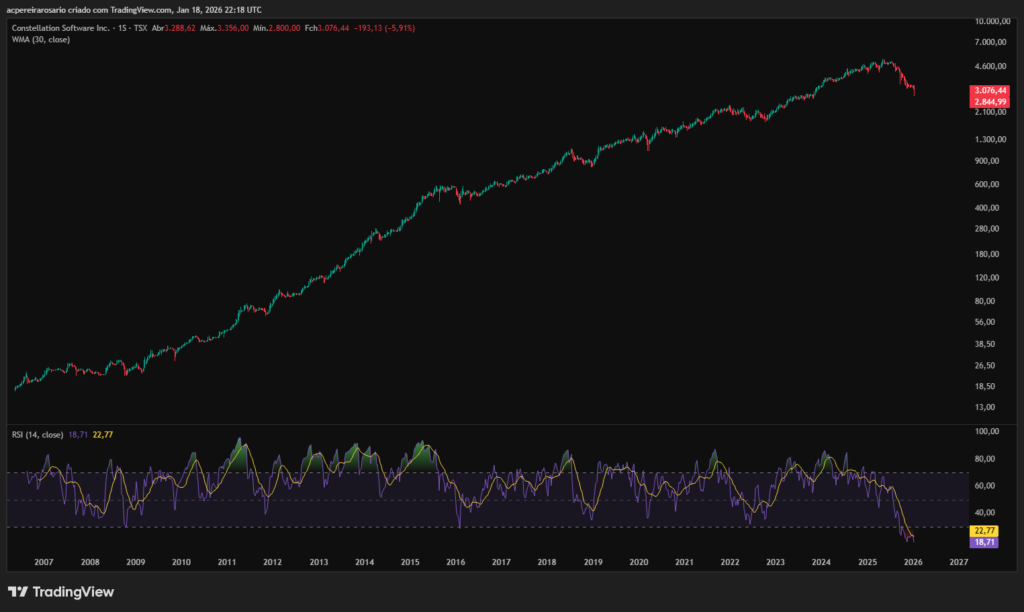Click the 2020 label on time axis
The height and width of the screenshot is (612, 1024).
[638, 563]
